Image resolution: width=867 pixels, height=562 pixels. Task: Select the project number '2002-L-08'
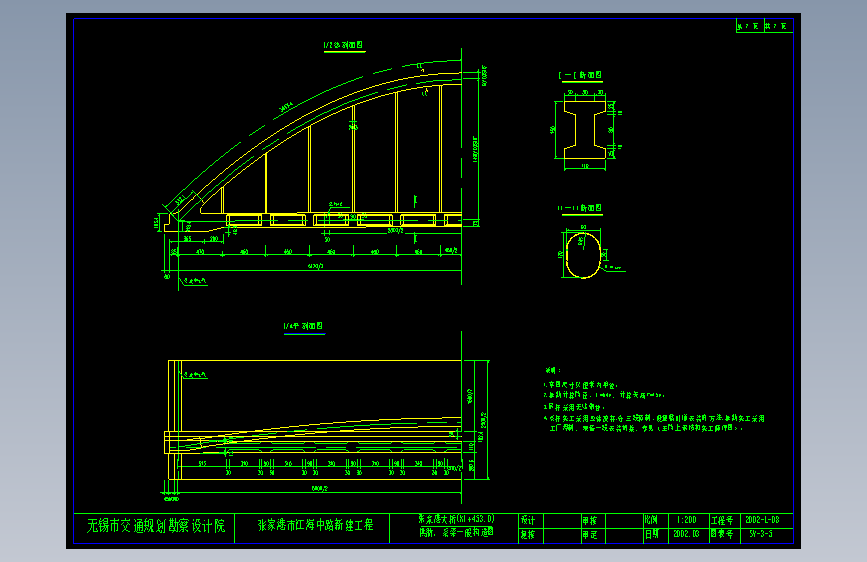coord(762,520)
